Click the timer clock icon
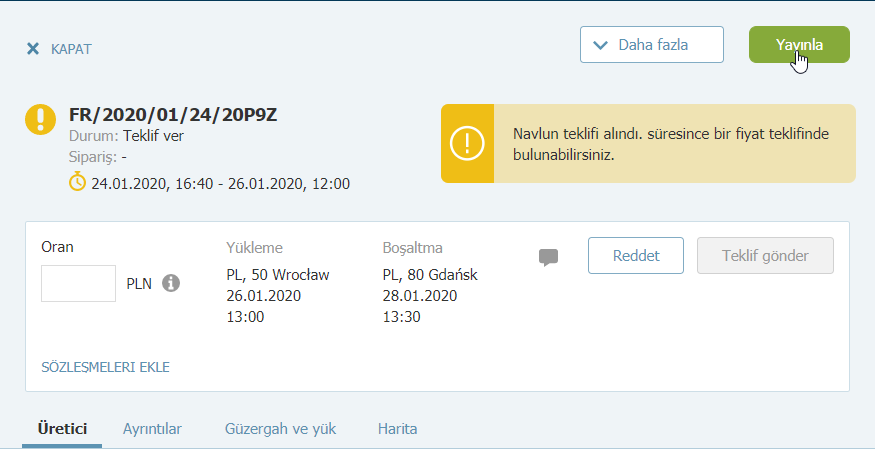Viewport: 875px width, 451px height. 78,183
